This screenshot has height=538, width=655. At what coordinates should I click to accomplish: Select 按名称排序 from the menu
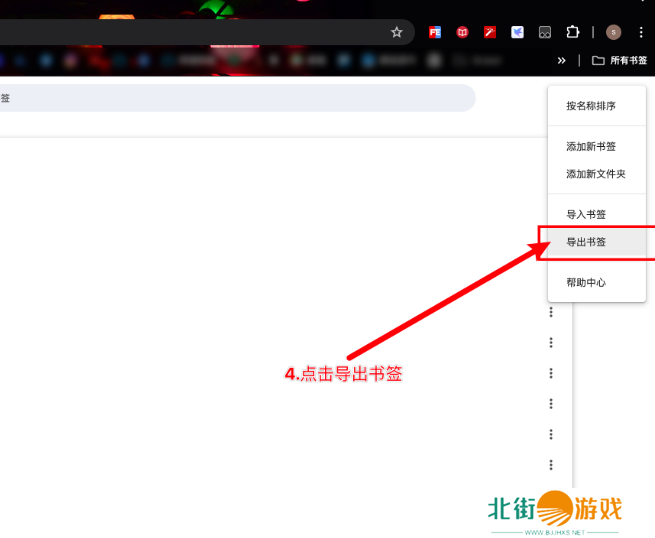point(590,105)
